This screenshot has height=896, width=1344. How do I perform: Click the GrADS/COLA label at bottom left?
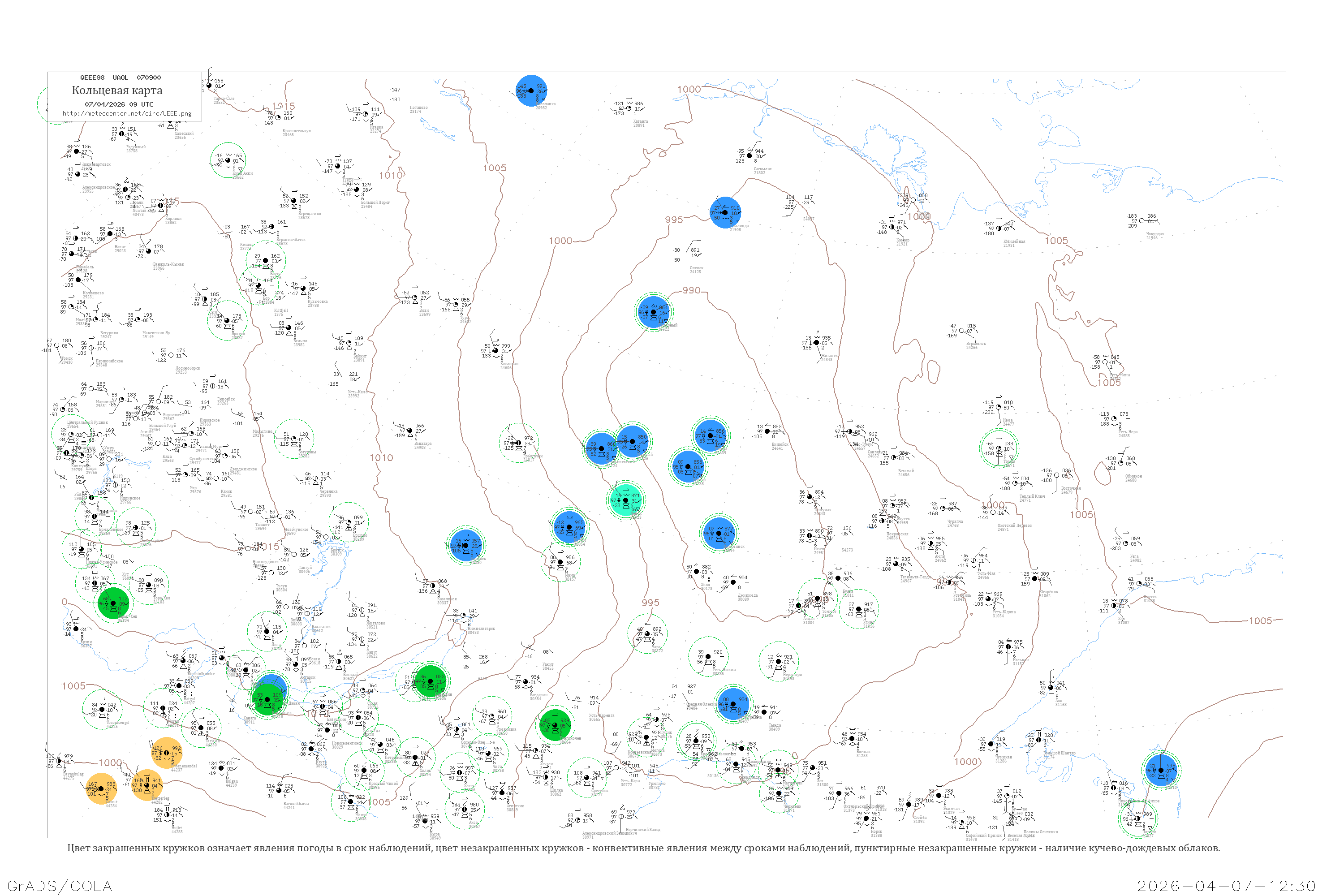click(x=60, y=886)
